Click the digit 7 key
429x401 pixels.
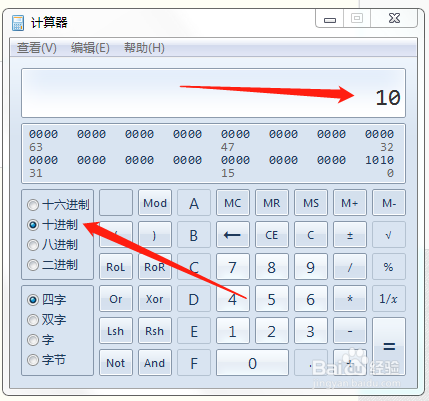click(233, 267)
